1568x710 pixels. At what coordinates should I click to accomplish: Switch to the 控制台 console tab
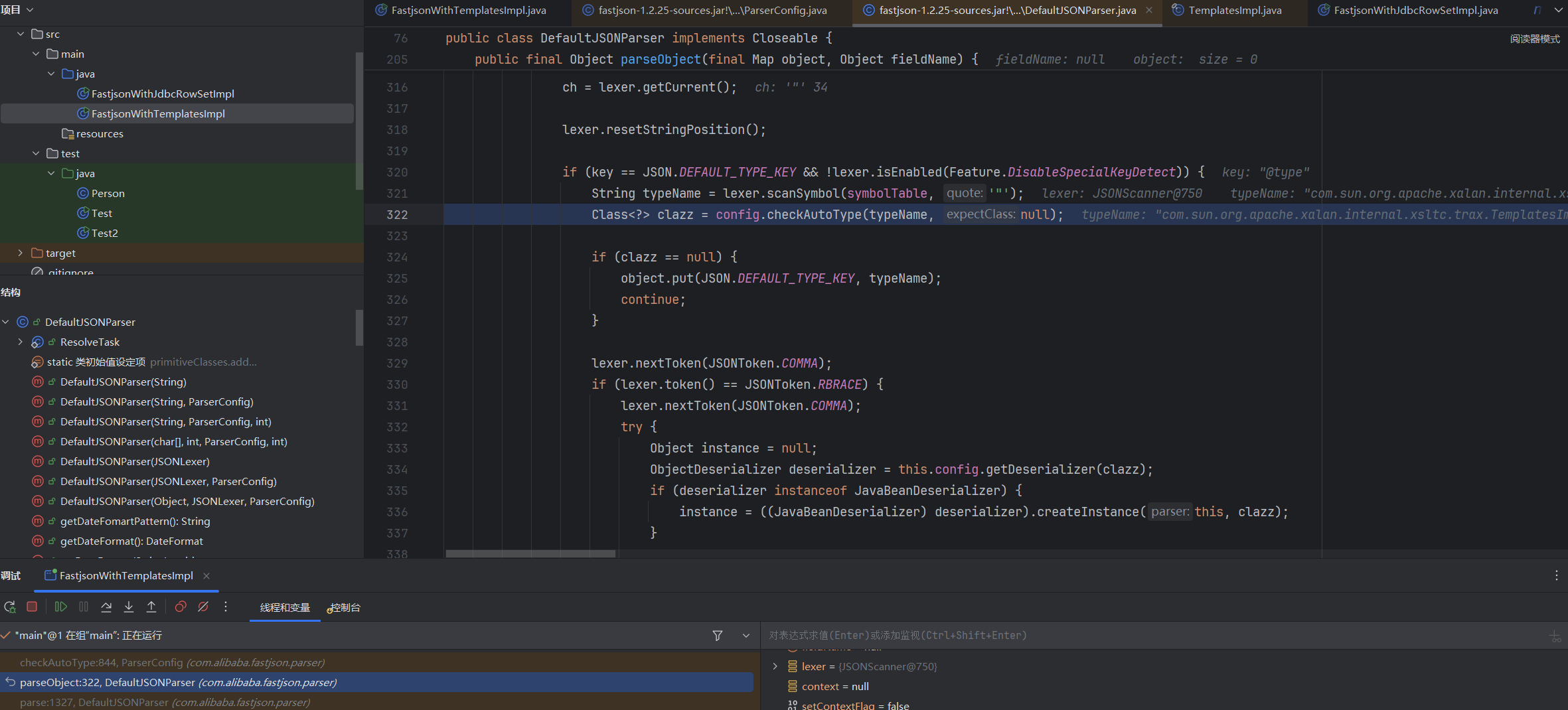coord(345,608)
